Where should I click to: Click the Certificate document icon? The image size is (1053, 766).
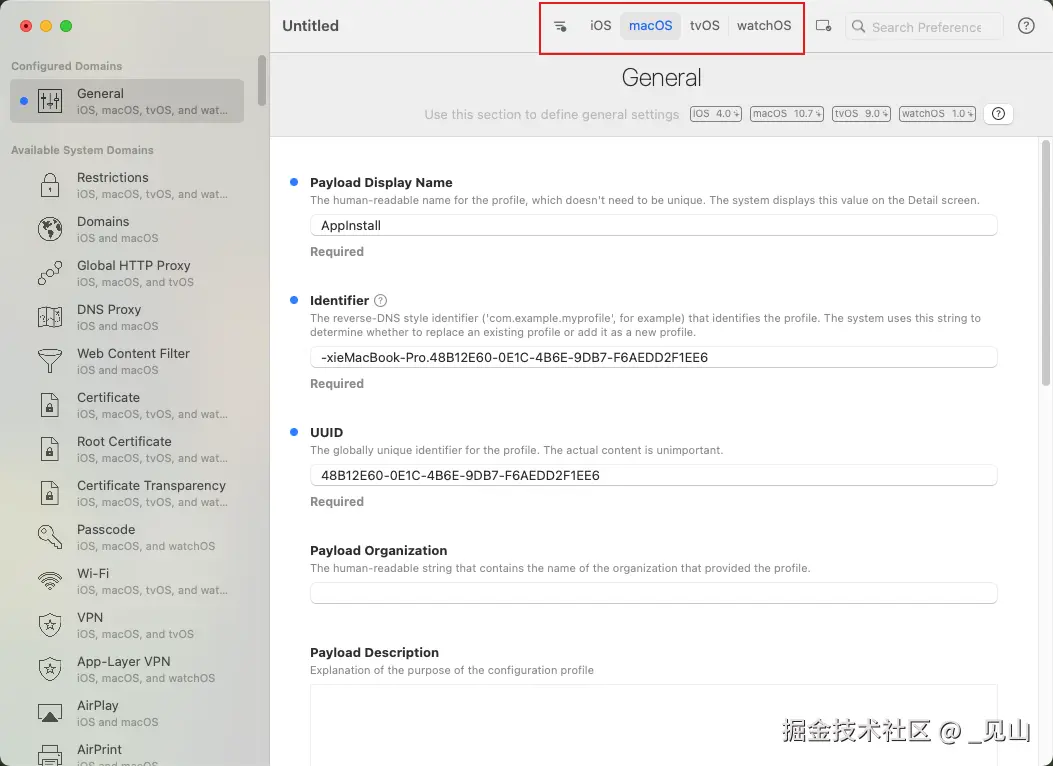[50, 405]
